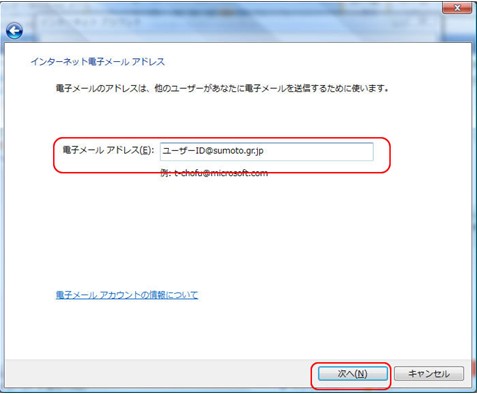
Task: Click the description sentence about 電子メールのアドレス
Action: [222, 89]
